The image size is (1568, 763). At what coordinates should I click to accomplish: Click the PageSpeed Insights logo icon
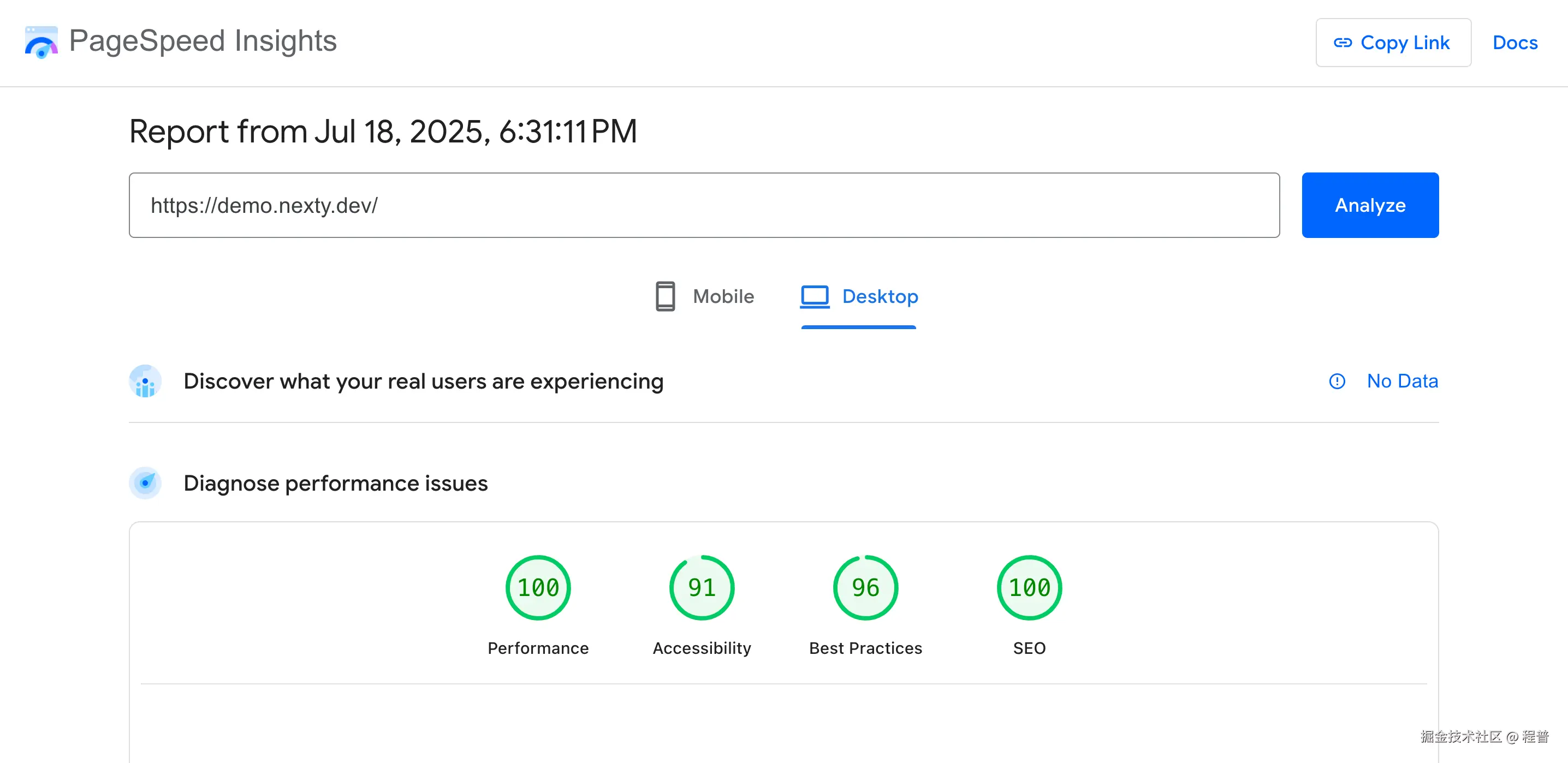click(x=41, y=42)
